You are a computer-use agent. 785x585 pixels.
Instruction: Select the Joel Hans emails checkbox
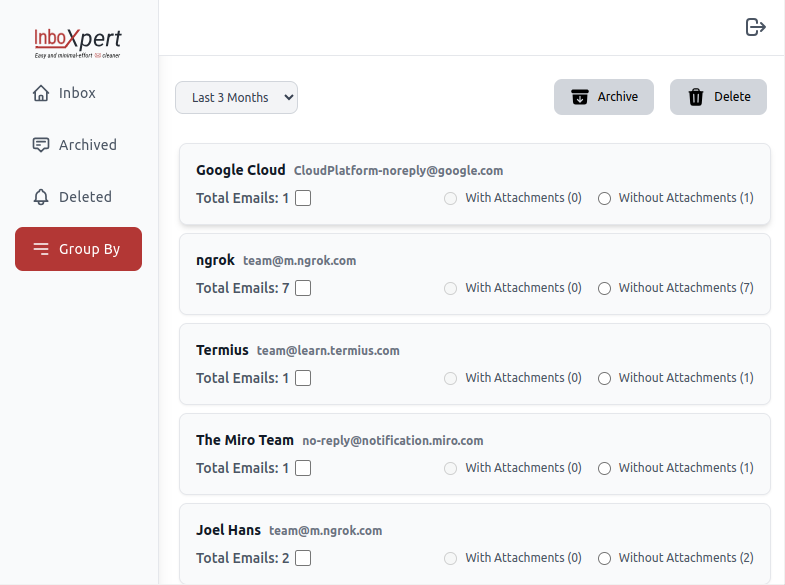(x=303, y=558)
